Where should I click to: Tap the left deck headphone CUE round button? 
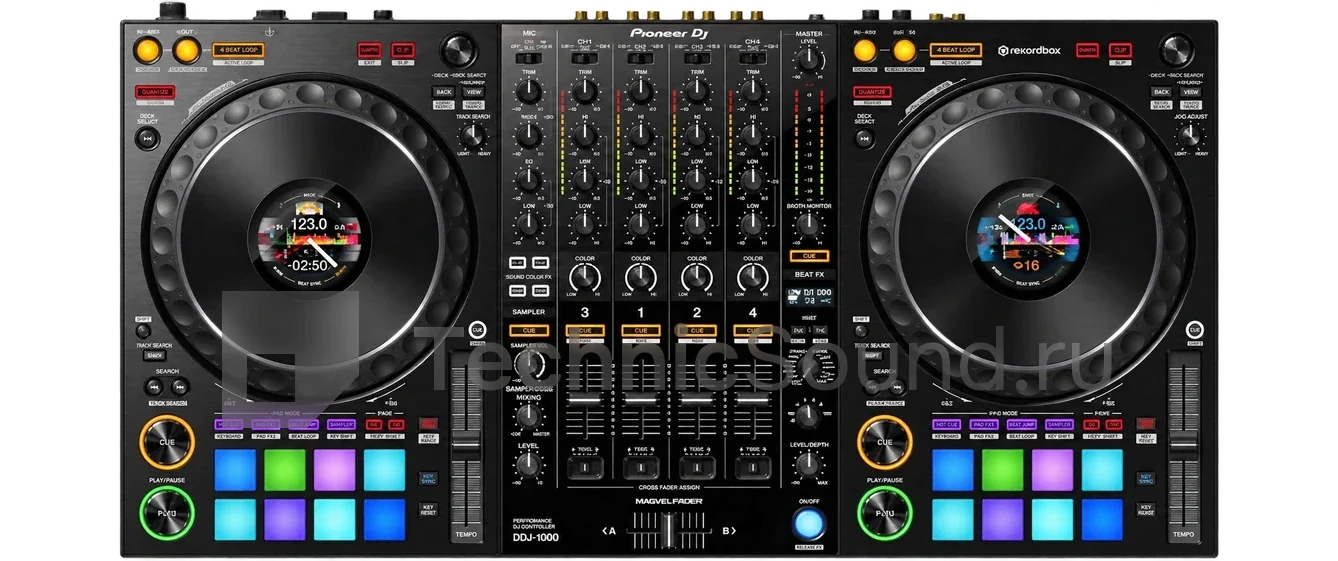(477, 330)
